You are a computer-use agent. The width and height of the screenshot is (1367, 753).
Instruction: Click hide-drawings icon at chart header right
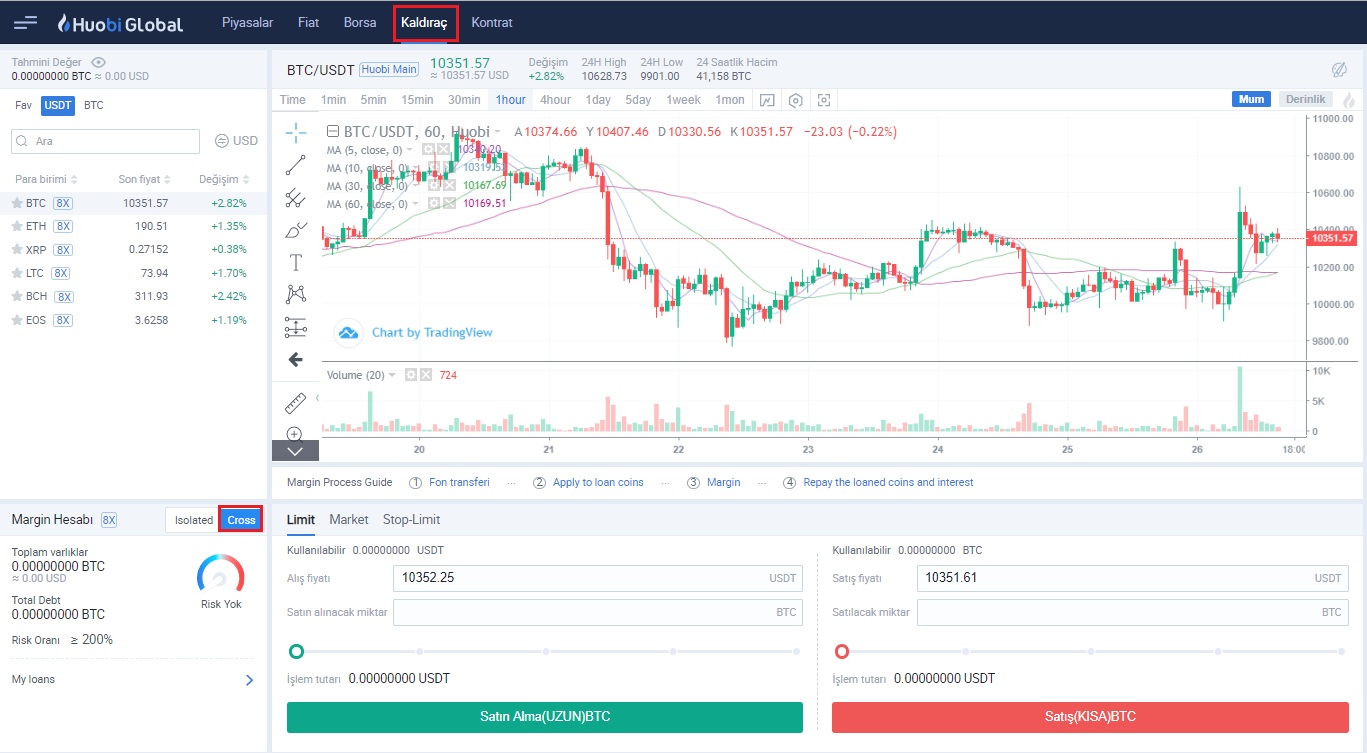tap(1340, 69)
